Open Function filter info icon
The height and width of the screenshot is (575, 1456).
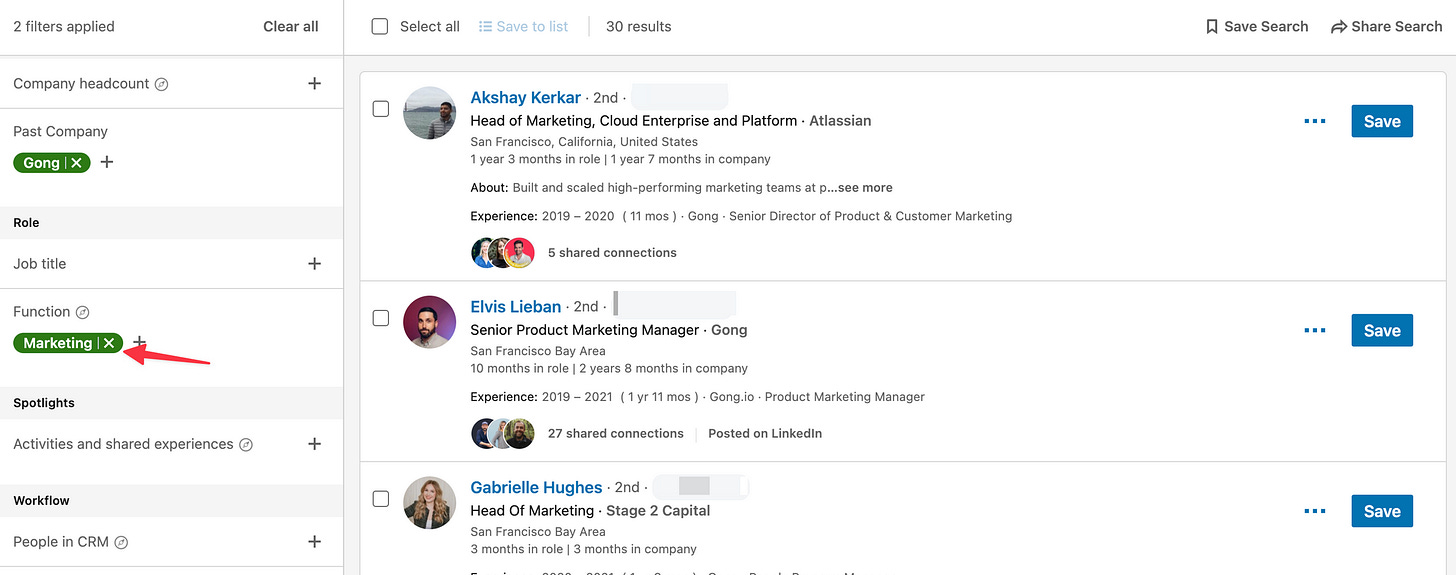point(83,312)
